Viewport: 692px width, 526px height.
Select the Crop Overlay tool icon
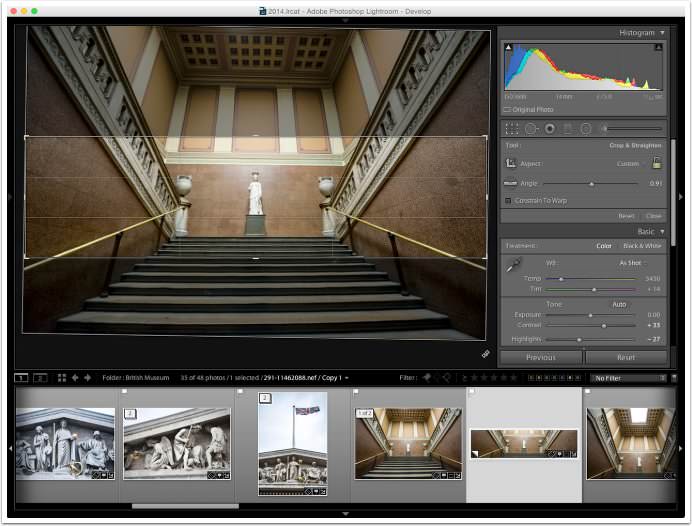511,129
